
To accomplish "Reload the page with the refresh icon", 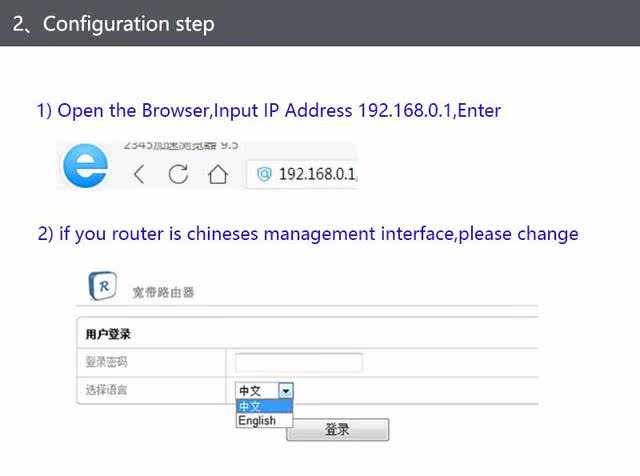I will [178, 174].
